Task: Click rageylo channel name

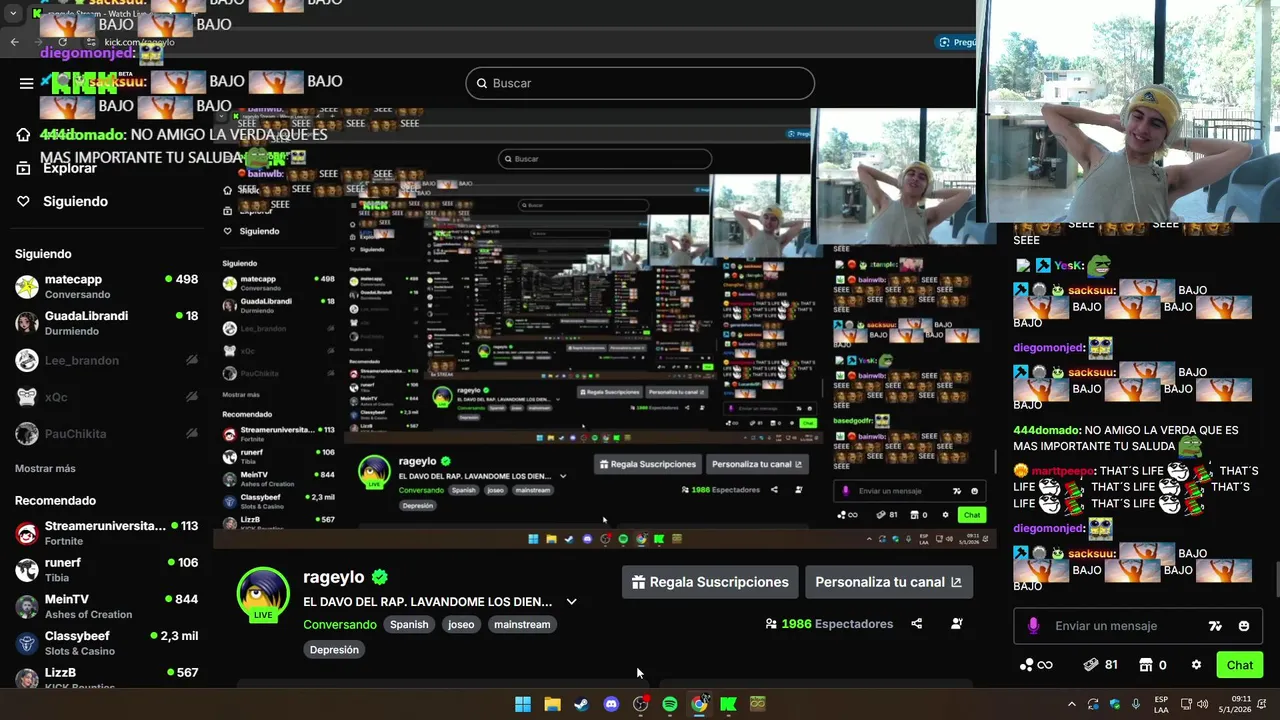Action: coord(334,577)
